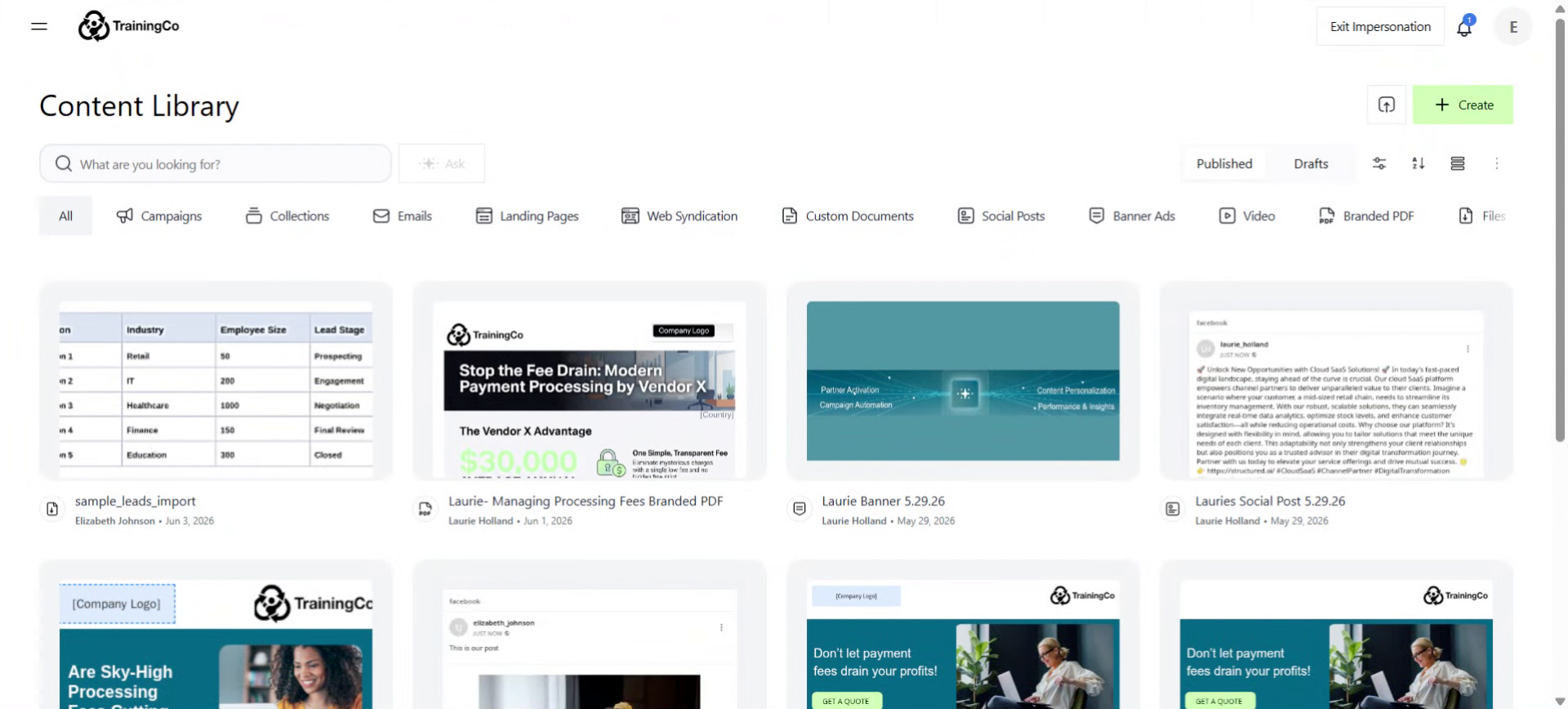Filter by Landing Pages tab

528,216
